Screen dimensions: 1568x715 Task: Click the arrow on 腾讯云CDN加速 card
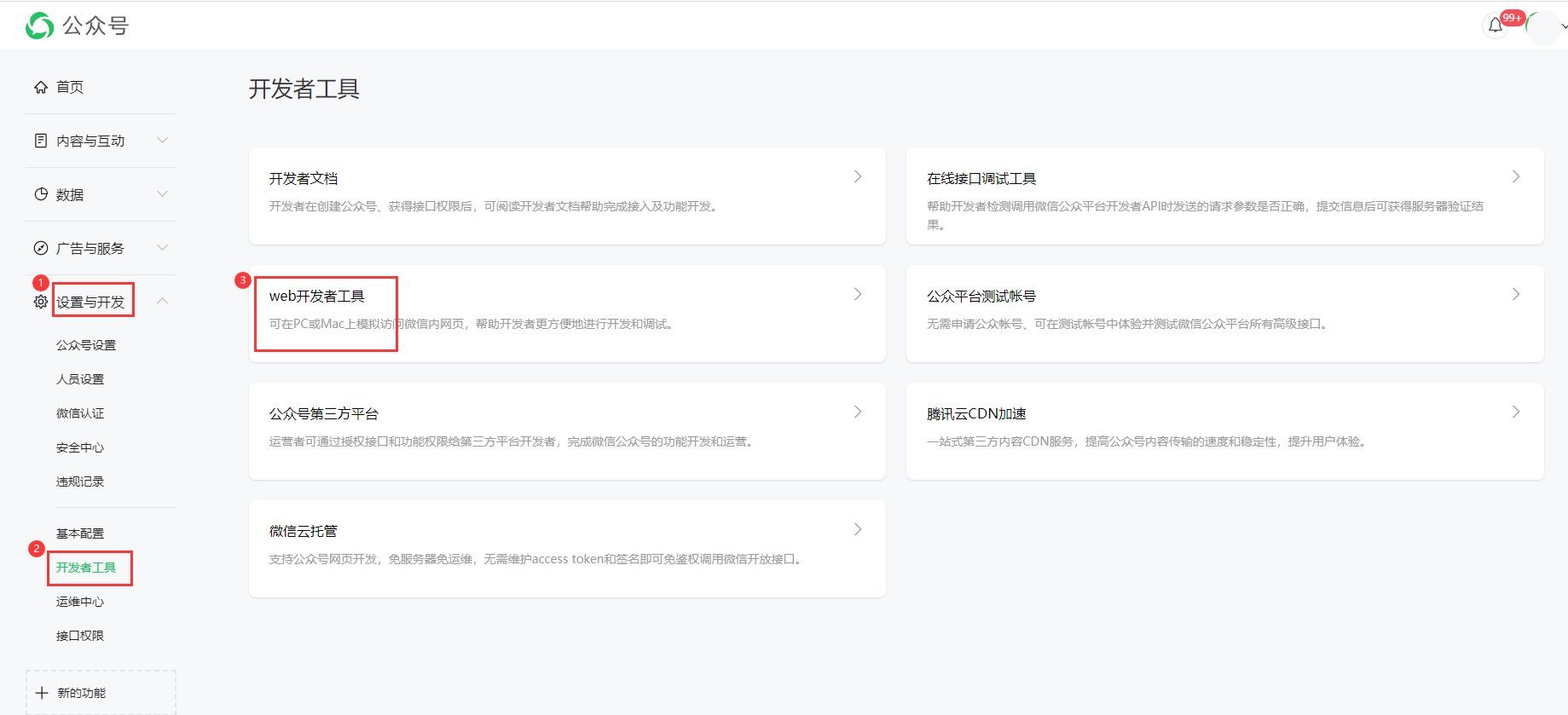1516,412
